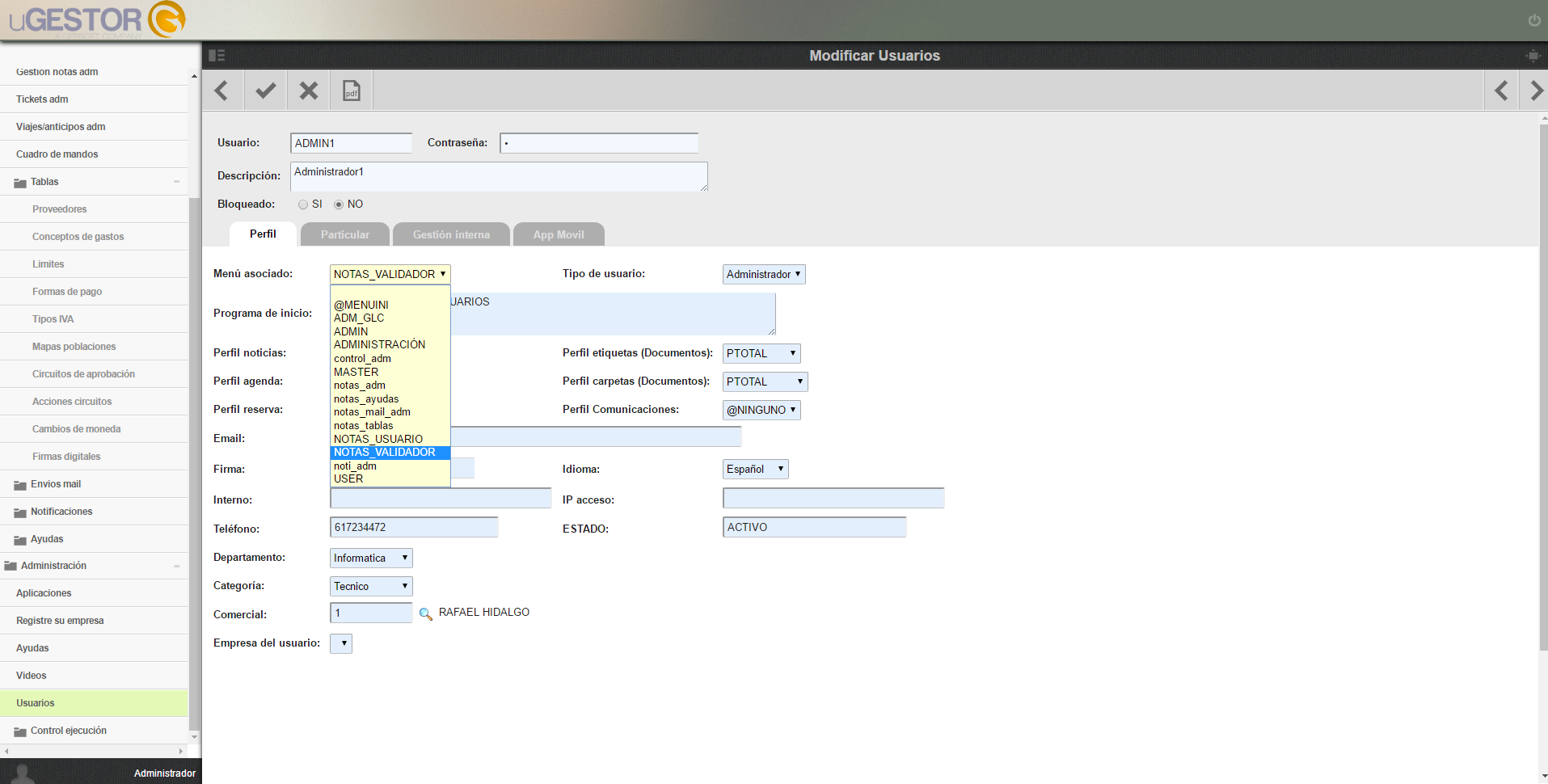Confirm changes with the checkmark icon

tap(265, 90)
